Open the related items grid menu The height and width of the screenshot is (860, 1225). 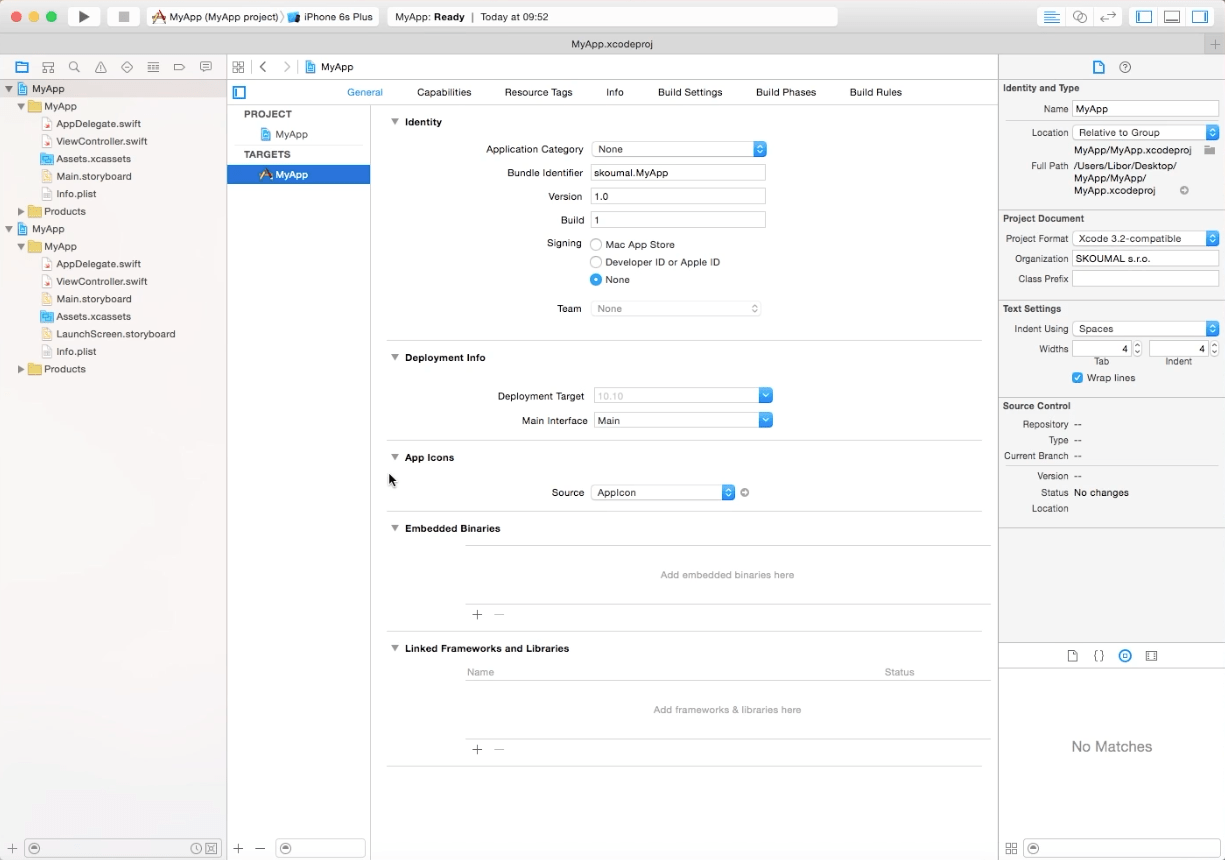point(238,67)
